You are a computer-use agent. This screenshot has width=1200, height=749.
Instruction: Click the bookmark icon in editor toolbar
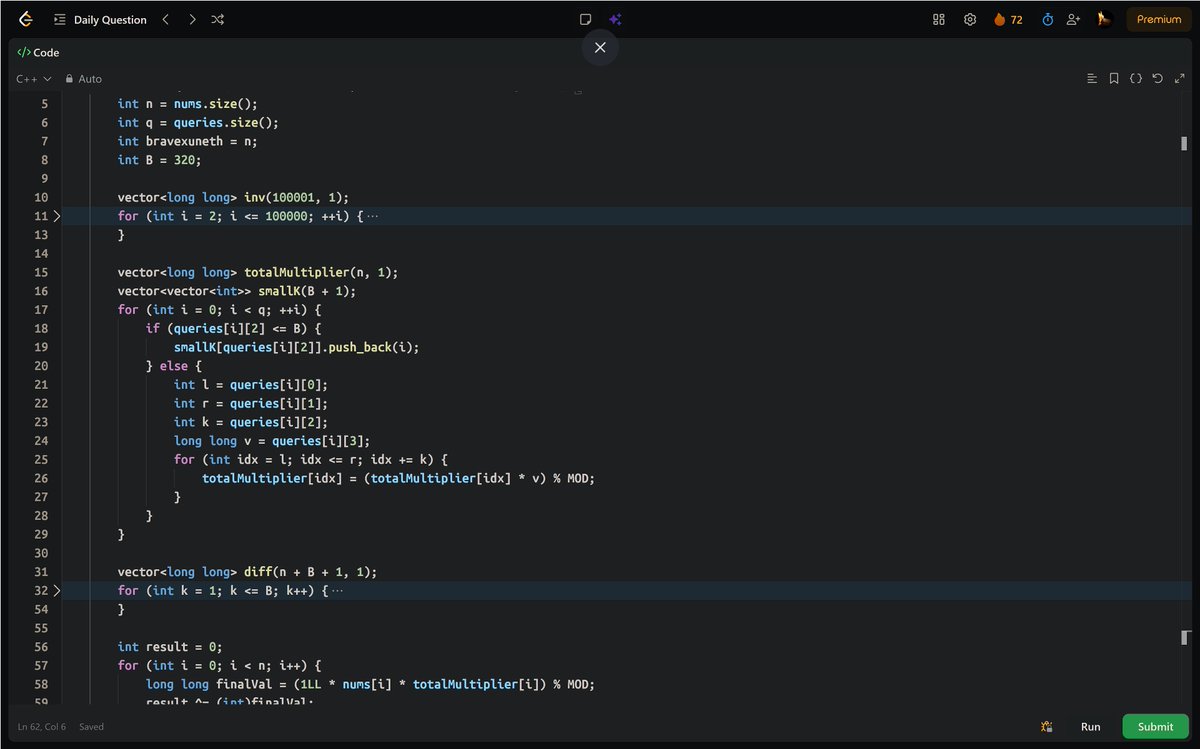1114,79
